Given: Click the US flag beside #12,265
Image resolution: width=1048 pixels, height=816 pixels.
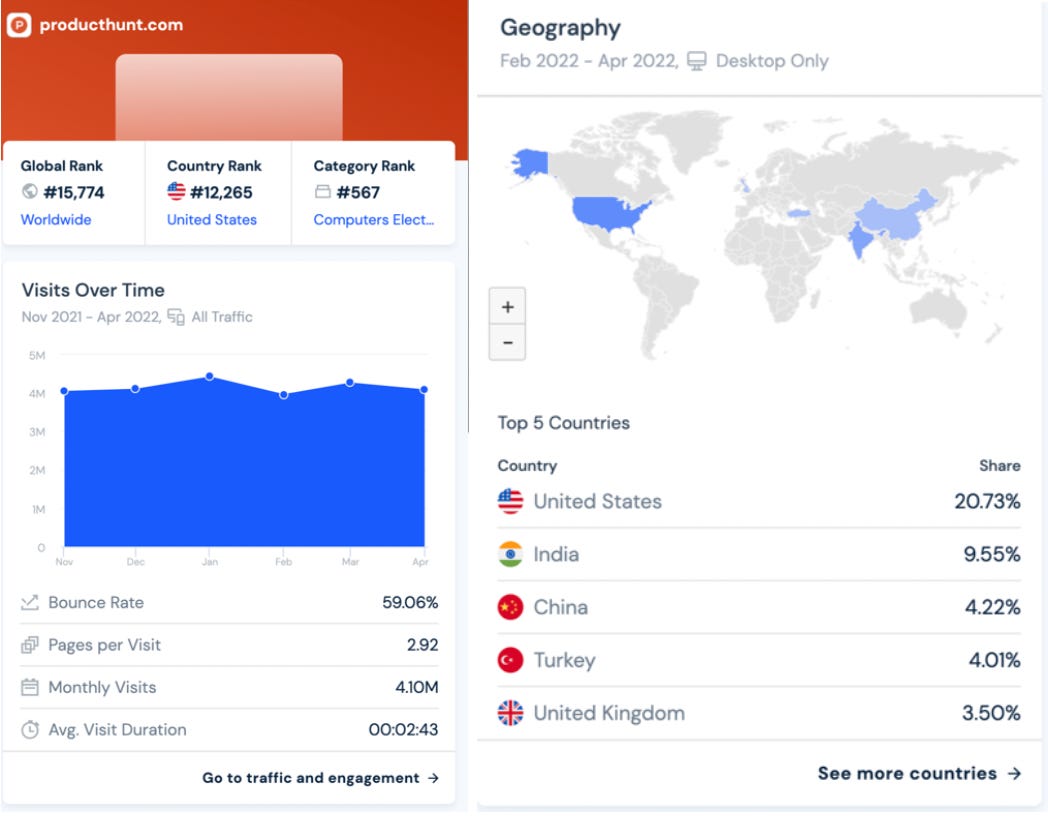Looking at the screenshot, I should click(x=176, y=192).
